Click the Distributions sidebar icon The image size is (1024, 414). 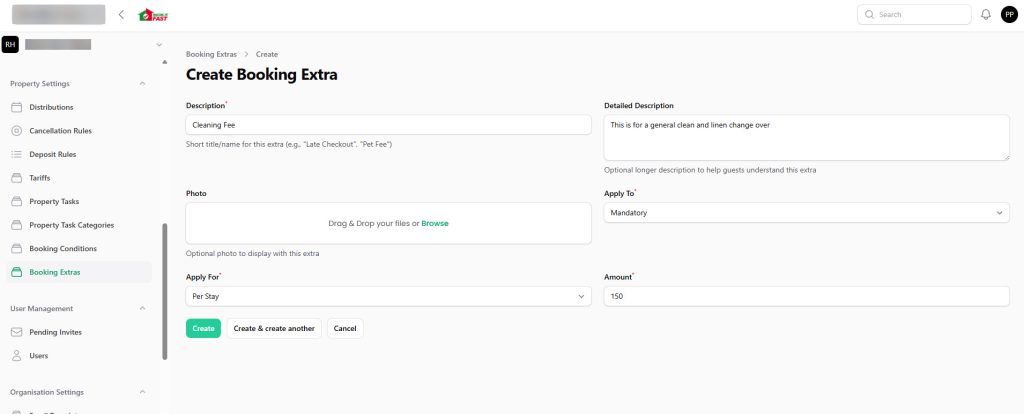[16, 107]
